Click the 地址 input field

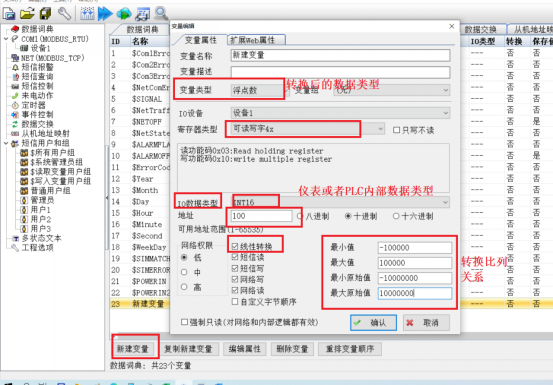point(261,216)
